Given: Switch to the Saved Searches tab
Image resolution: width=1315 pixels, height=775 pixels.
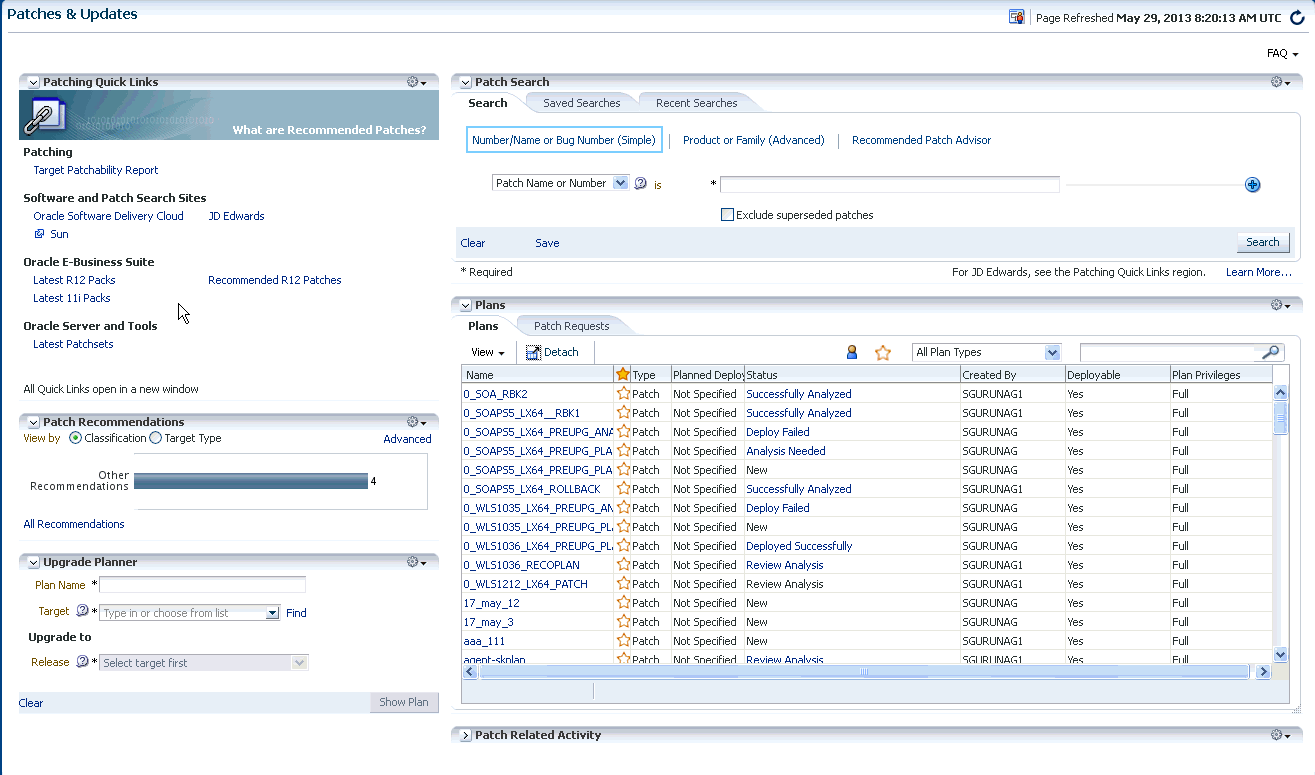Looking at the screenshot, I should click(583, 102).
